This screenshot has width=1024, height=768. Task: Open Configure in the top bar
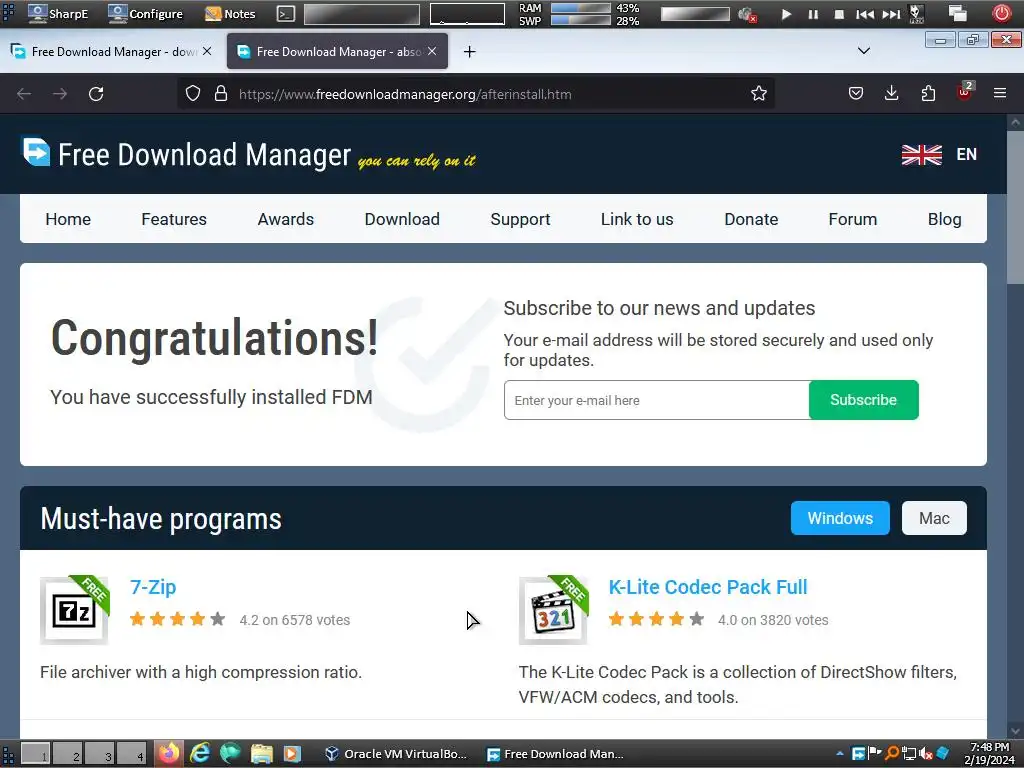[145, 14]
